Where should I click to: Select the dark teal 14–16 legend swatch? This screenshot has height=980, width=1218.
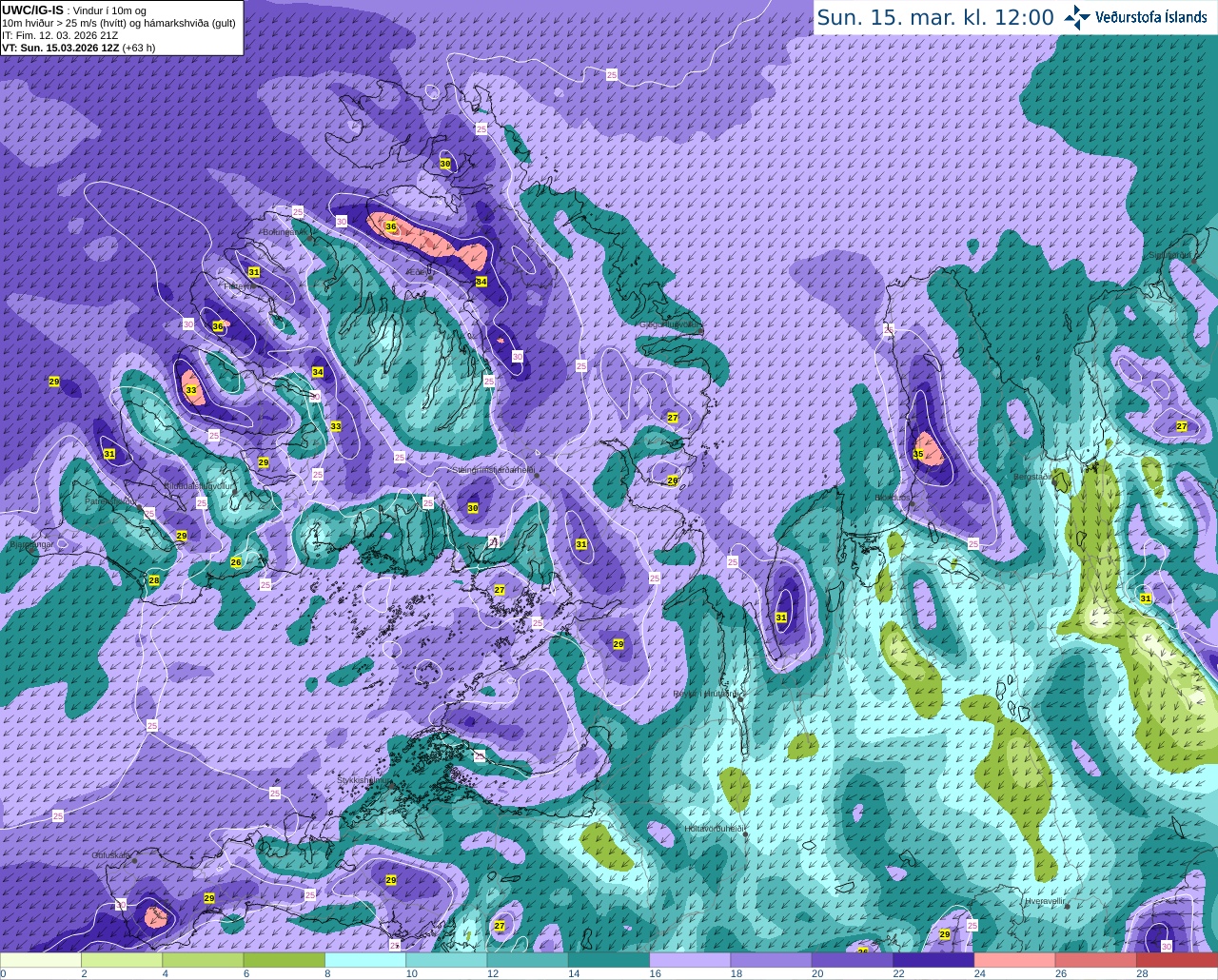609,960
